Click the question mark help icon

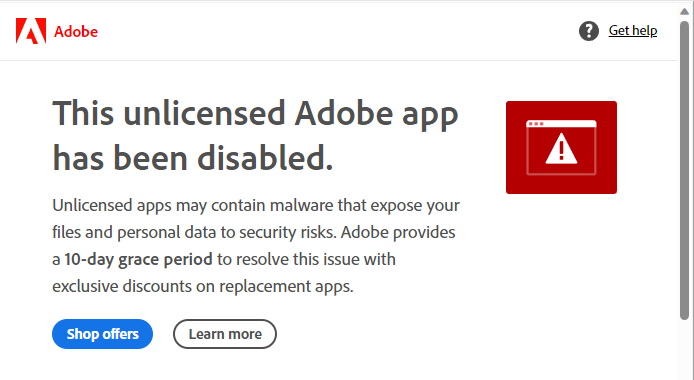[x=589, y=31]
